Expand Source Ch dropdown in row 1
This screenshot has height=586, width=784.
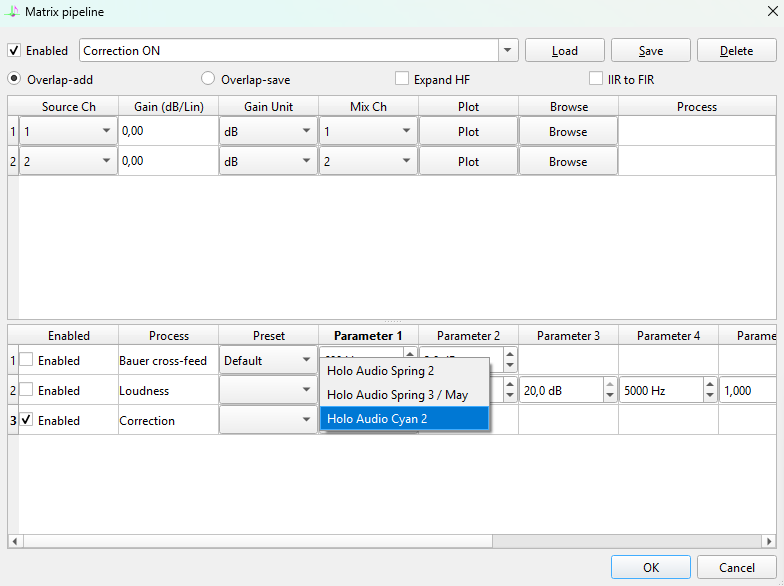[x=106, y=131]
